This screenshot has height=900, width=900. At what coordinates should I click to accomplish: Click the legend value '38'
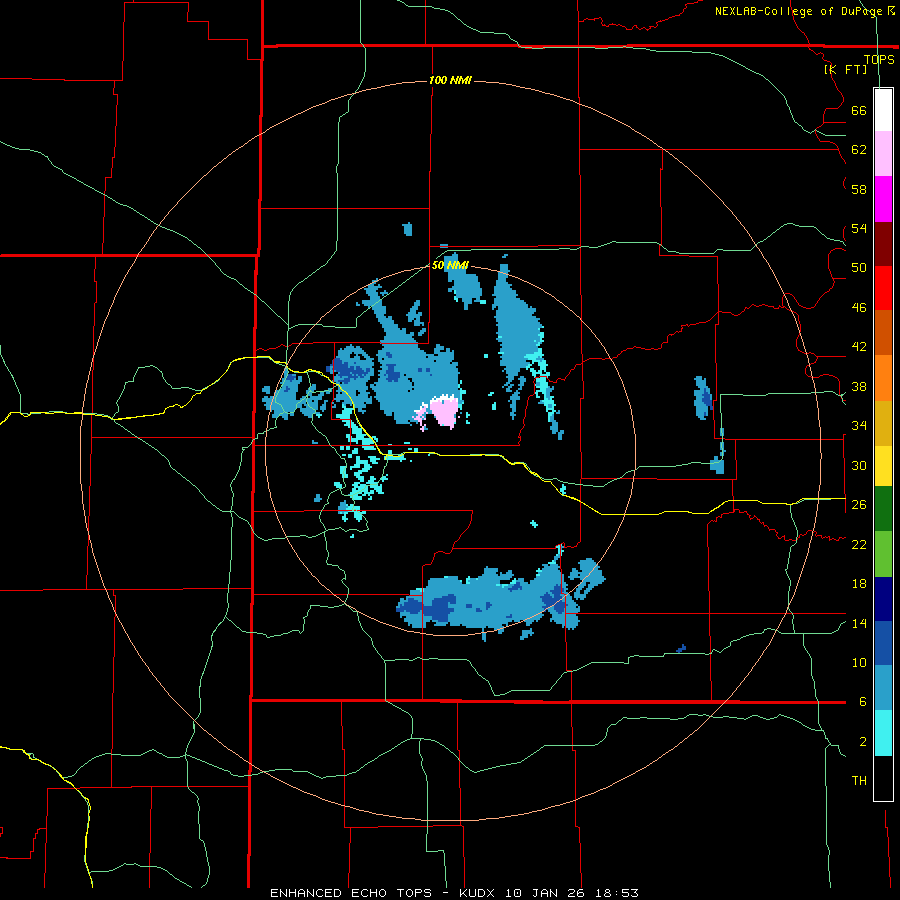pyautogui.click(x=859, y=386)
